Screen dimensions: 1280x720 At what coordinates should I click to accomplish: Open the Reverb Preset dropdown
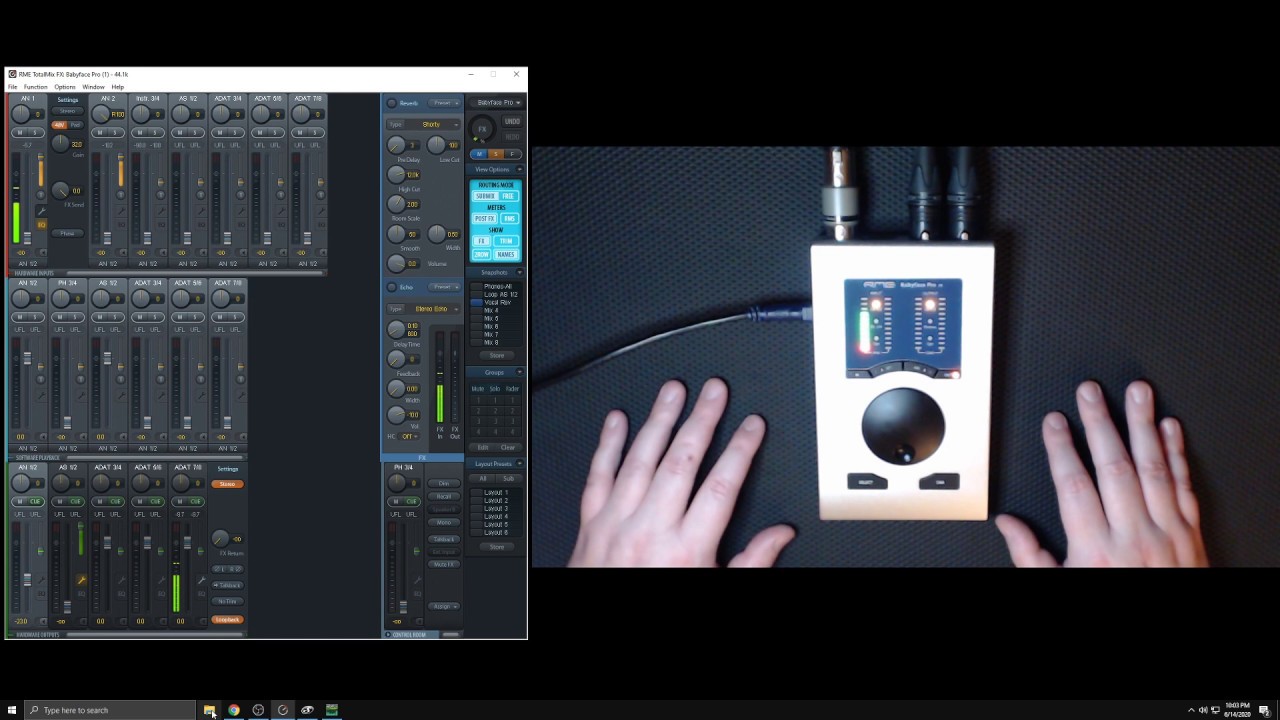point(445,103)
